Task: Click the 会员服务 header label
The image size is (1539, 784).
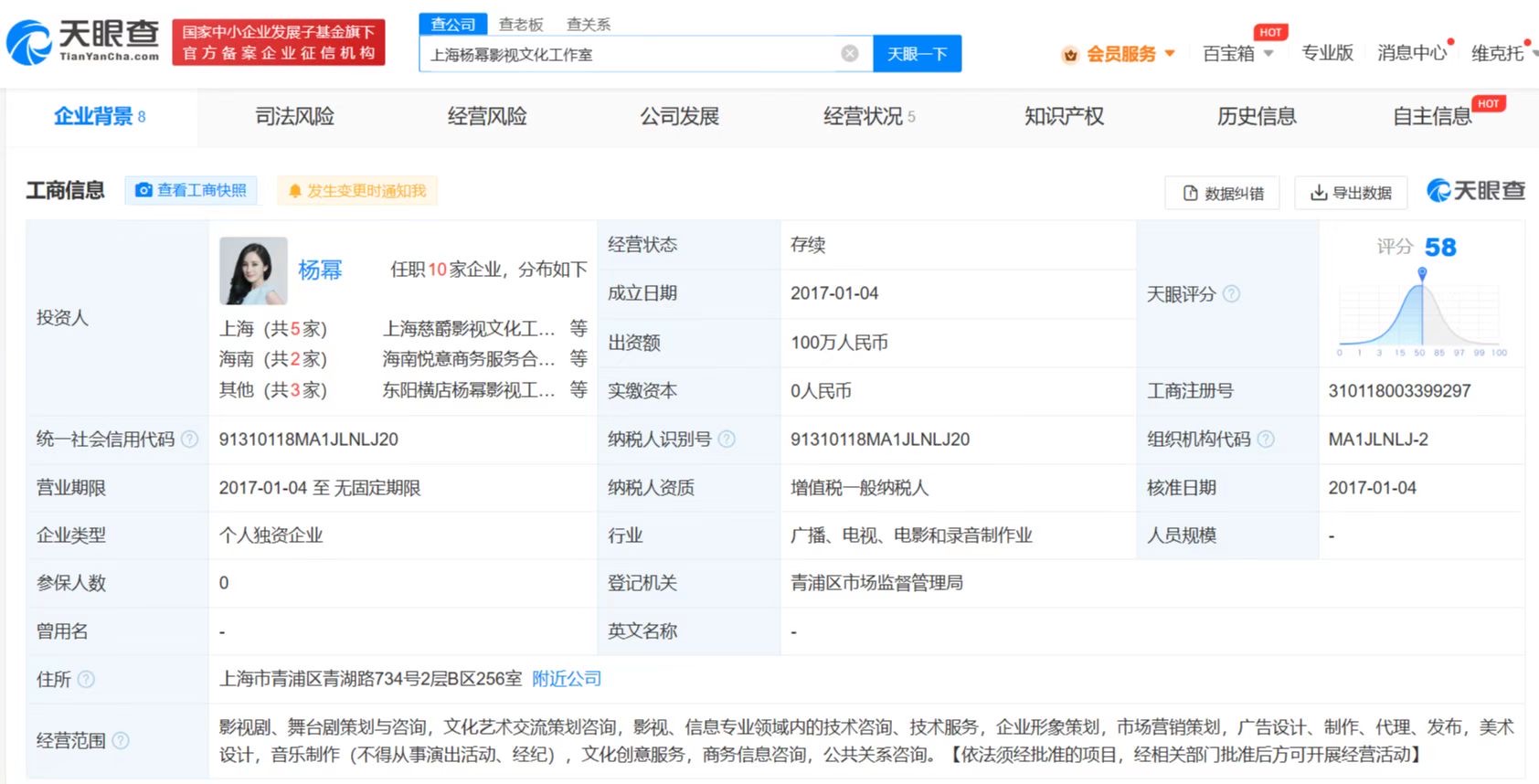Action: pyautogui.click(x=1121, y=54)
